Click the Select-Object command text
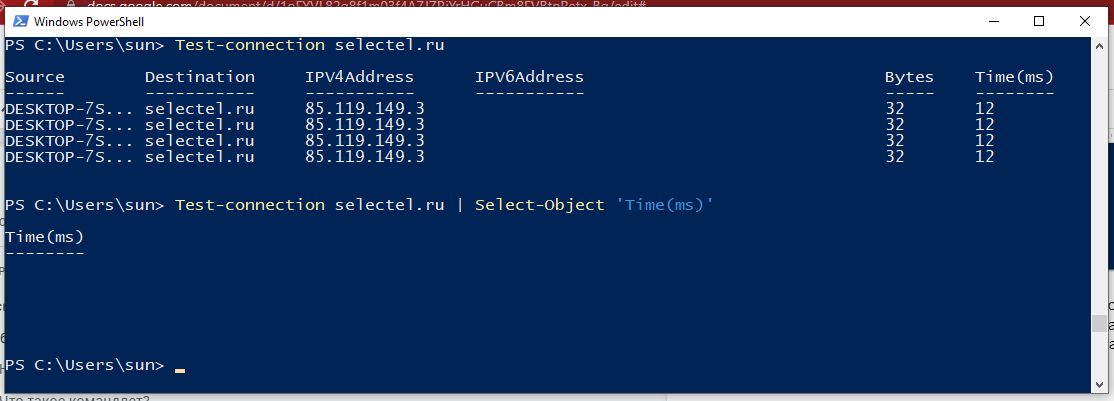This screenshot has height=401, width=1114. tap(540, 205)
